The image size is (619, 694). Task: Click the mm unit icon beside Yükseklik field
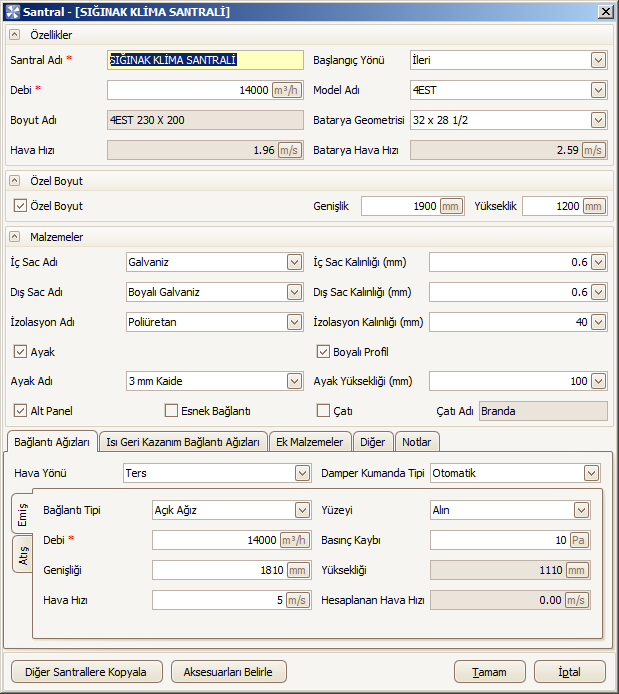(593, 206)
